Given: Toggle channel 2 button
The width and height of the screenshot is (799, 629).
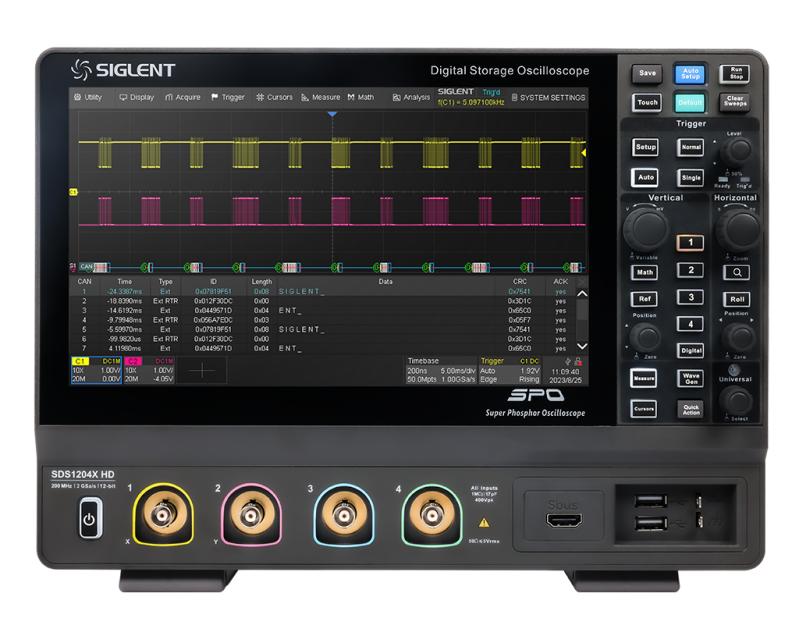Looking at the screenshot, I should point(690,270).
